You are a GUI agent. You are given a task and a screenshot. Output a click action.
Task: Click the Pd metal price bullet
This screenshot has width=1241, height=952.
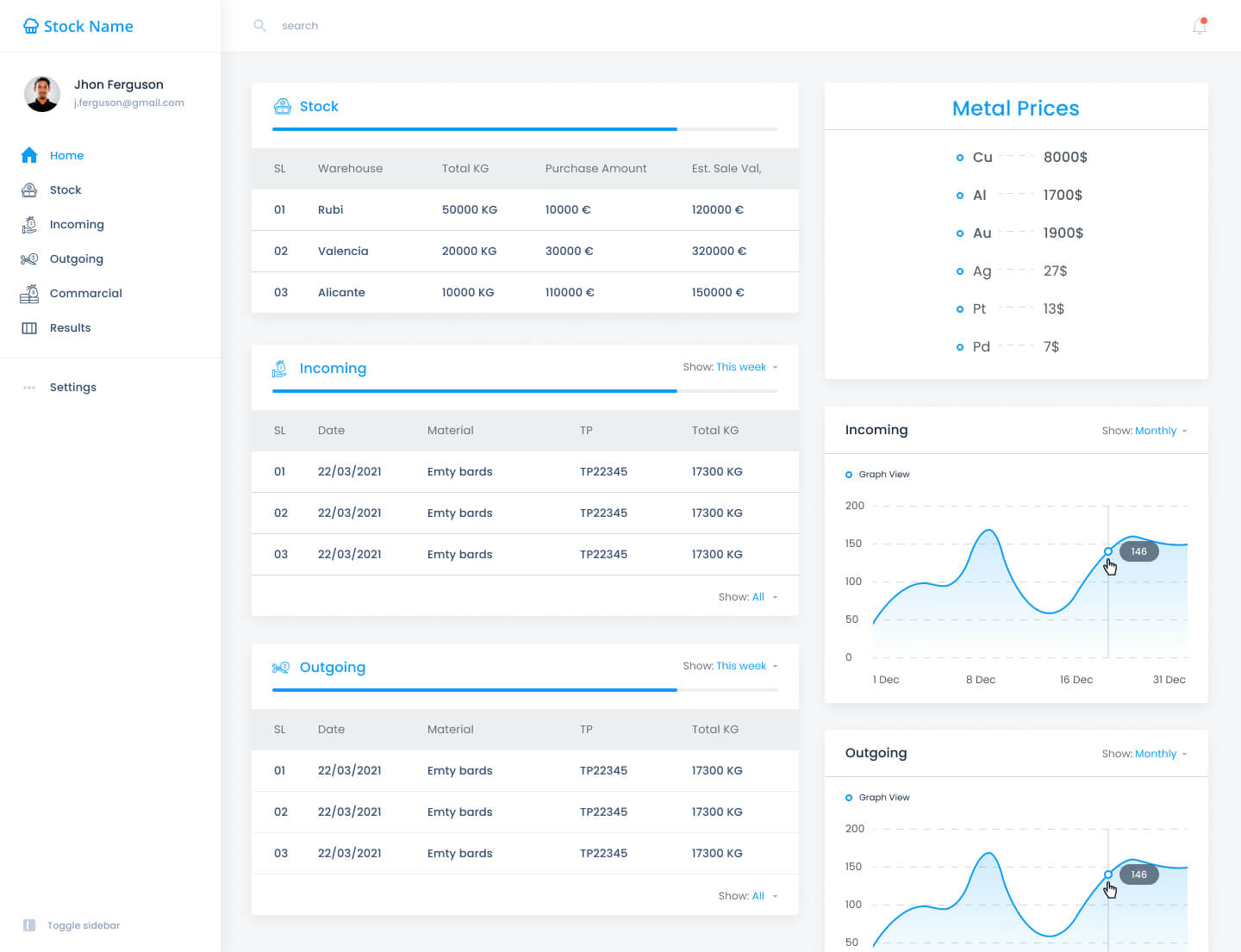click(x=960, y=347)
